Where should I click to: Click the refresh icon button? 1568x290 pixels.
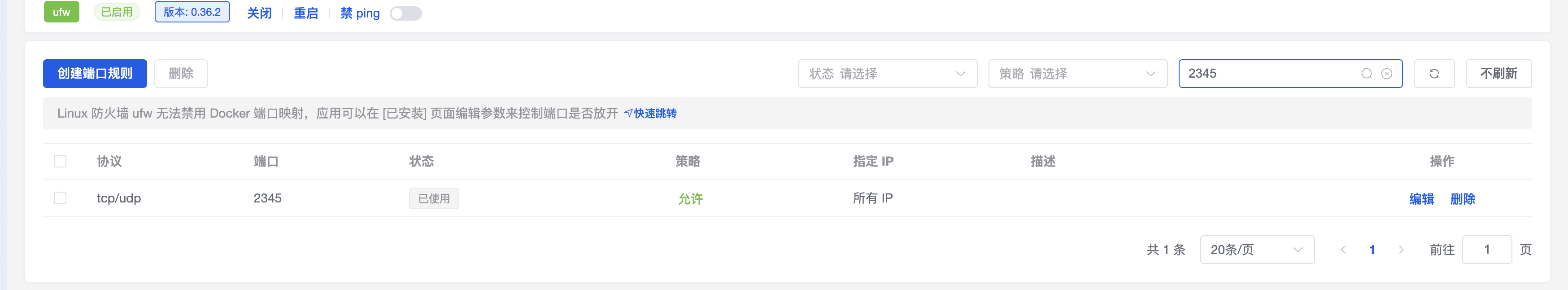(x=1433, y=74)
